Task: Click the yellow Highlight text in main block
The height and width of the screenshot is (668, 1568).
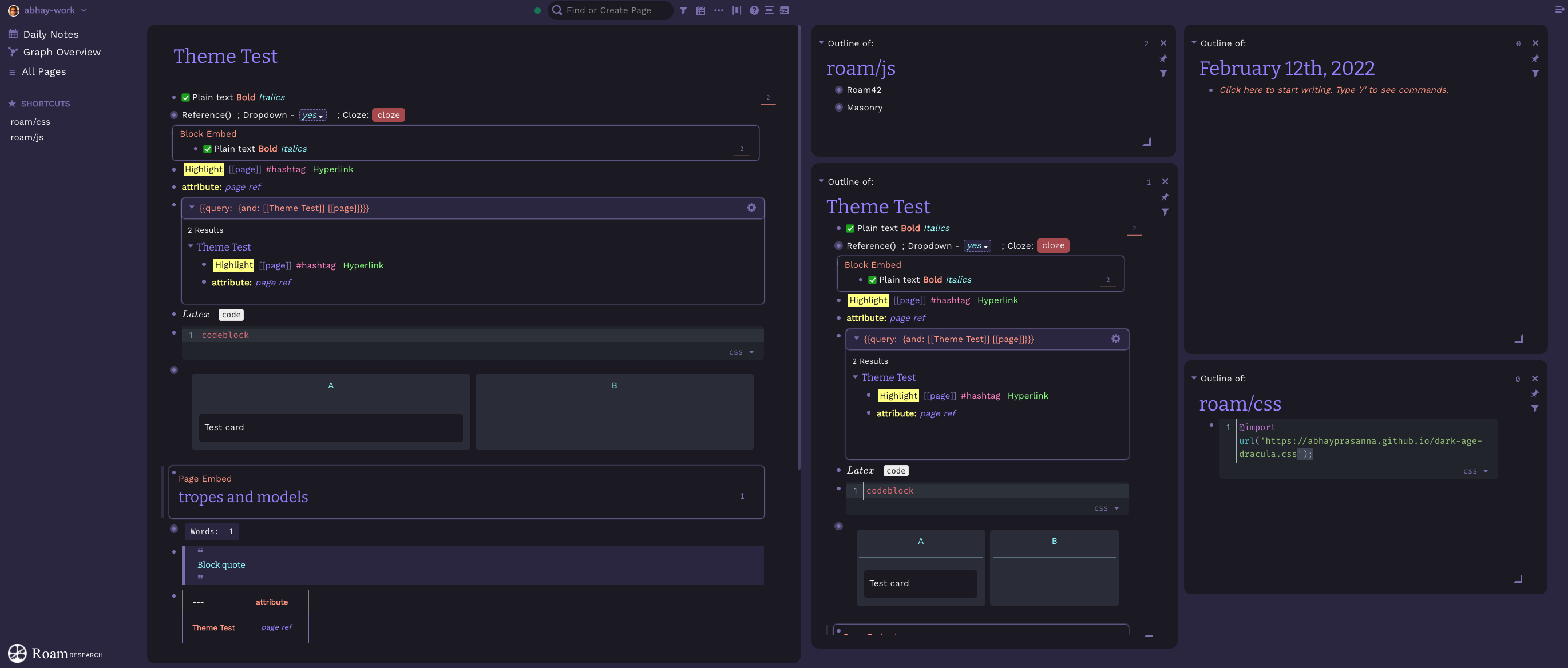Action: pos(203,169)
